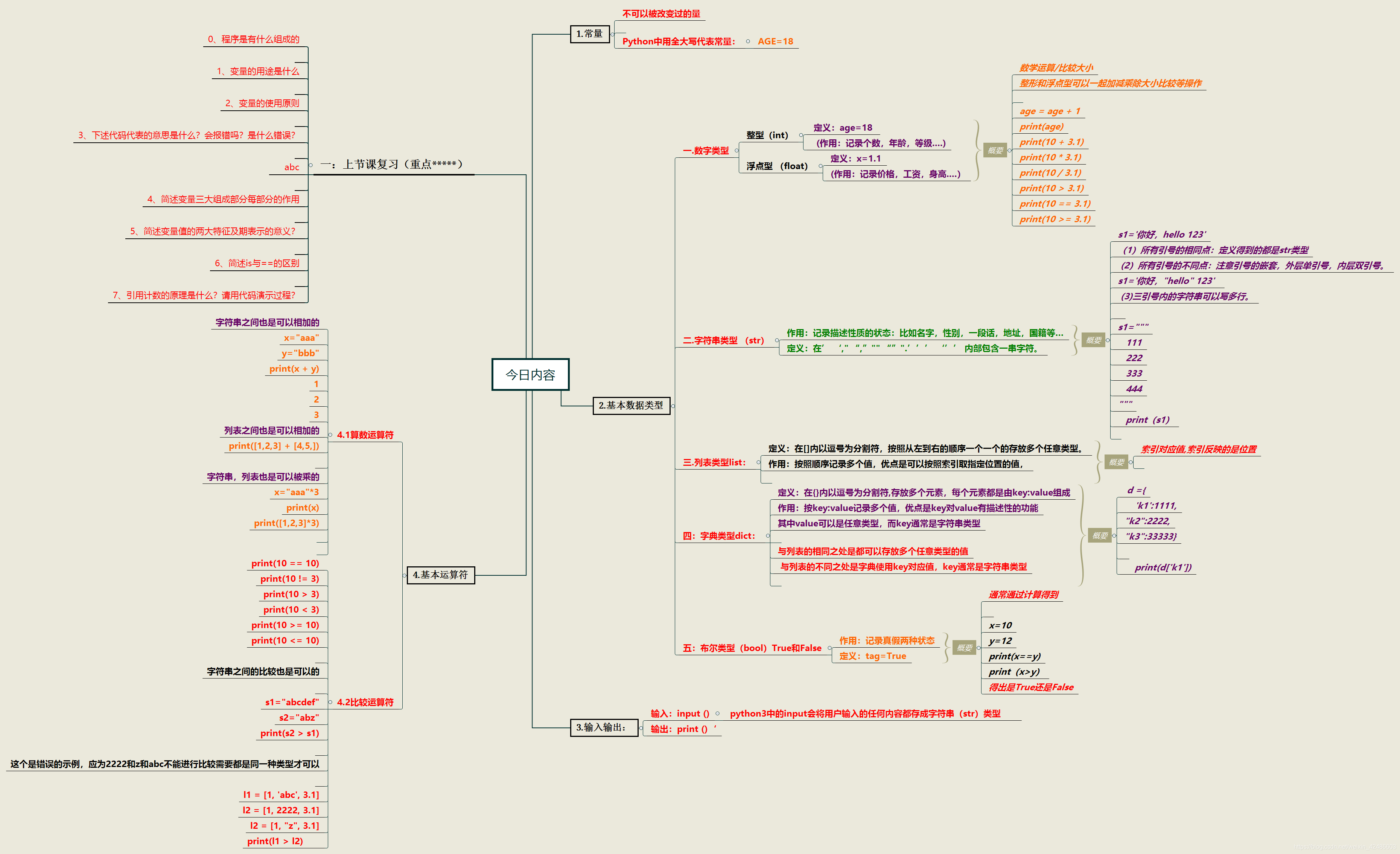The image size is (1400, 854).
Task: Select the 4.基本运算符 topic box
Action: tap(440, 575)
